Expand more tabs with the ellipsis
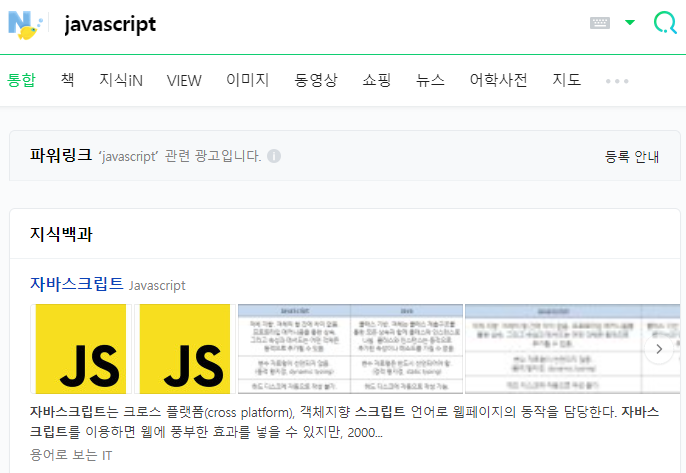The height and width of the screenshot is (473, 686). point(617,81)
